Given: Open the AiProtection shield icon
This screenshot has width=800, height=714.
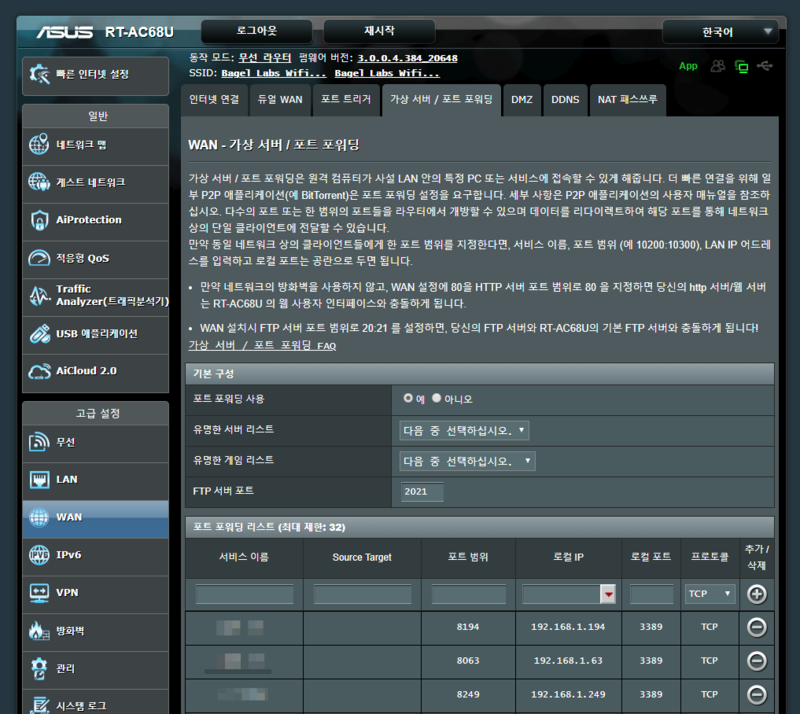Looking at the screenshot, I should [39, 220].
